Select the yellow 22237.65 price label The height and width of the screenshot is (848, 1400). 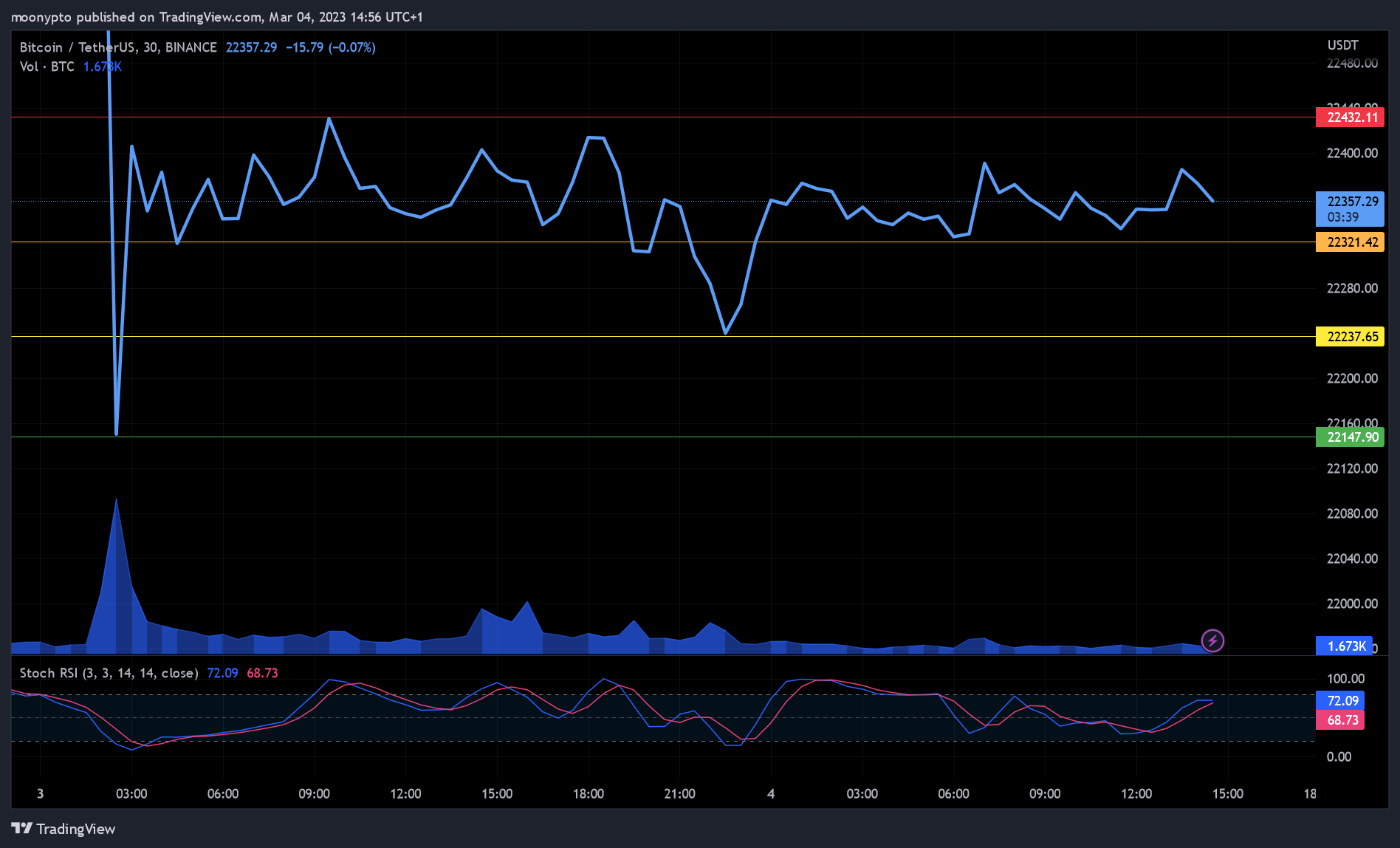click(1350, 337)
